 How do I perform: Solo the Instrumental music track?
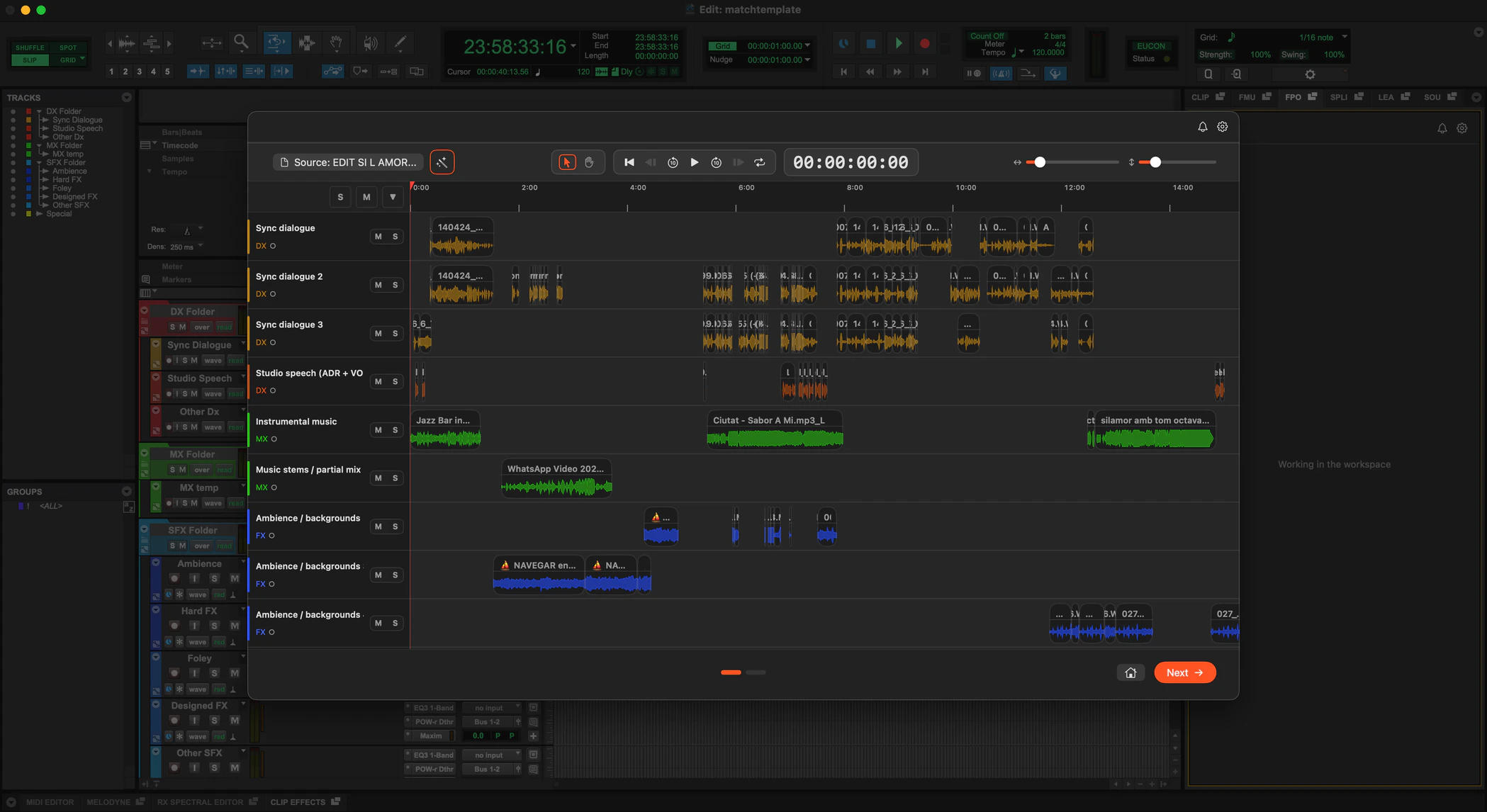pyautogui.click(x=395, y=430)
